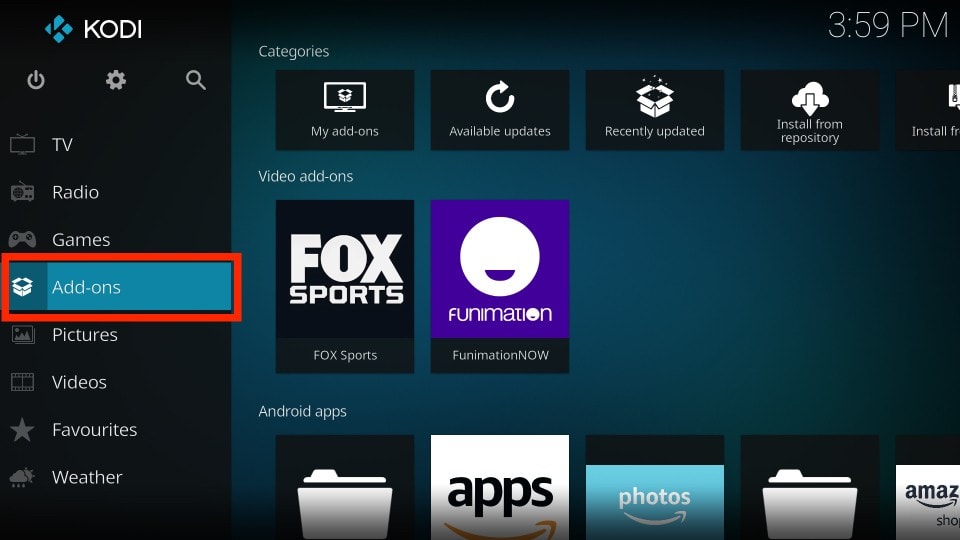Viewport: 960px width, 540px height.
Task: Click the Video add-ons heading
Action: (x=306, y=176)
